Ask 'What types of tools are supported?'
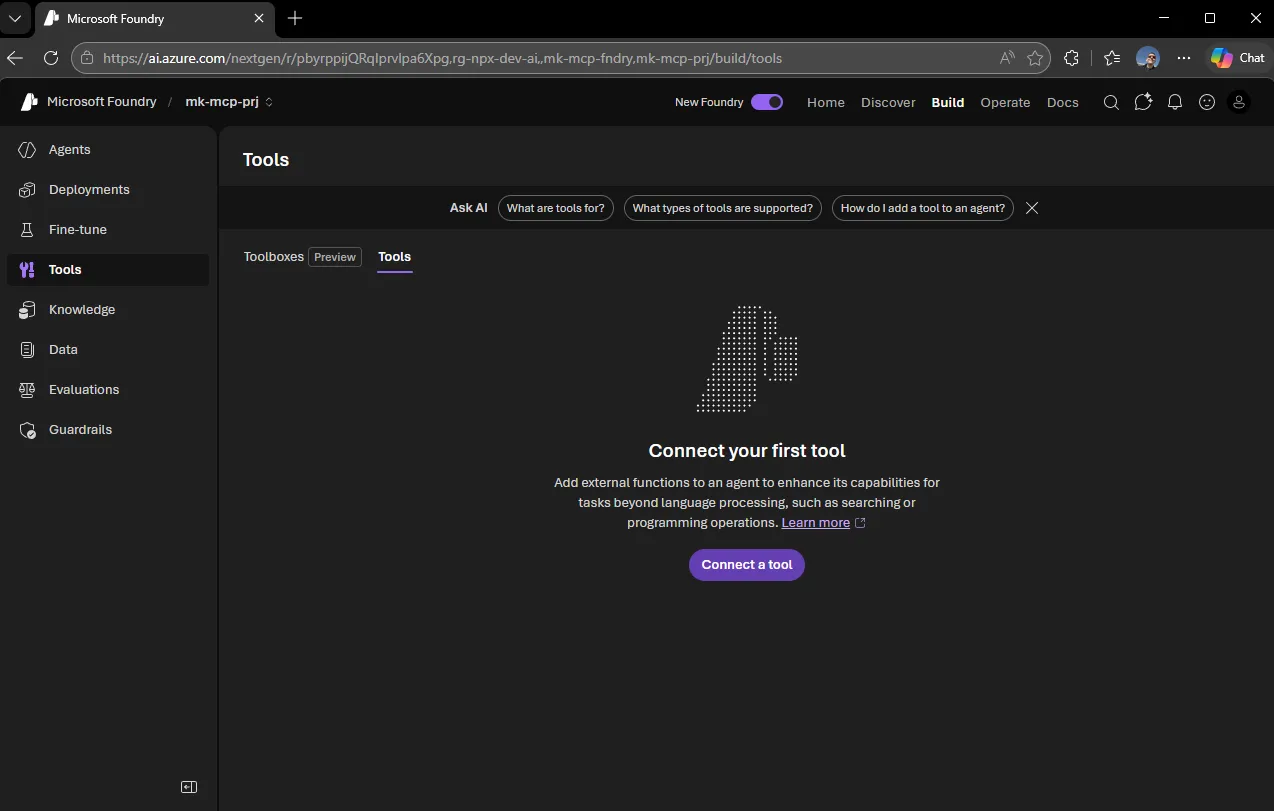The image size is (1274, 811). coord(723,208)
